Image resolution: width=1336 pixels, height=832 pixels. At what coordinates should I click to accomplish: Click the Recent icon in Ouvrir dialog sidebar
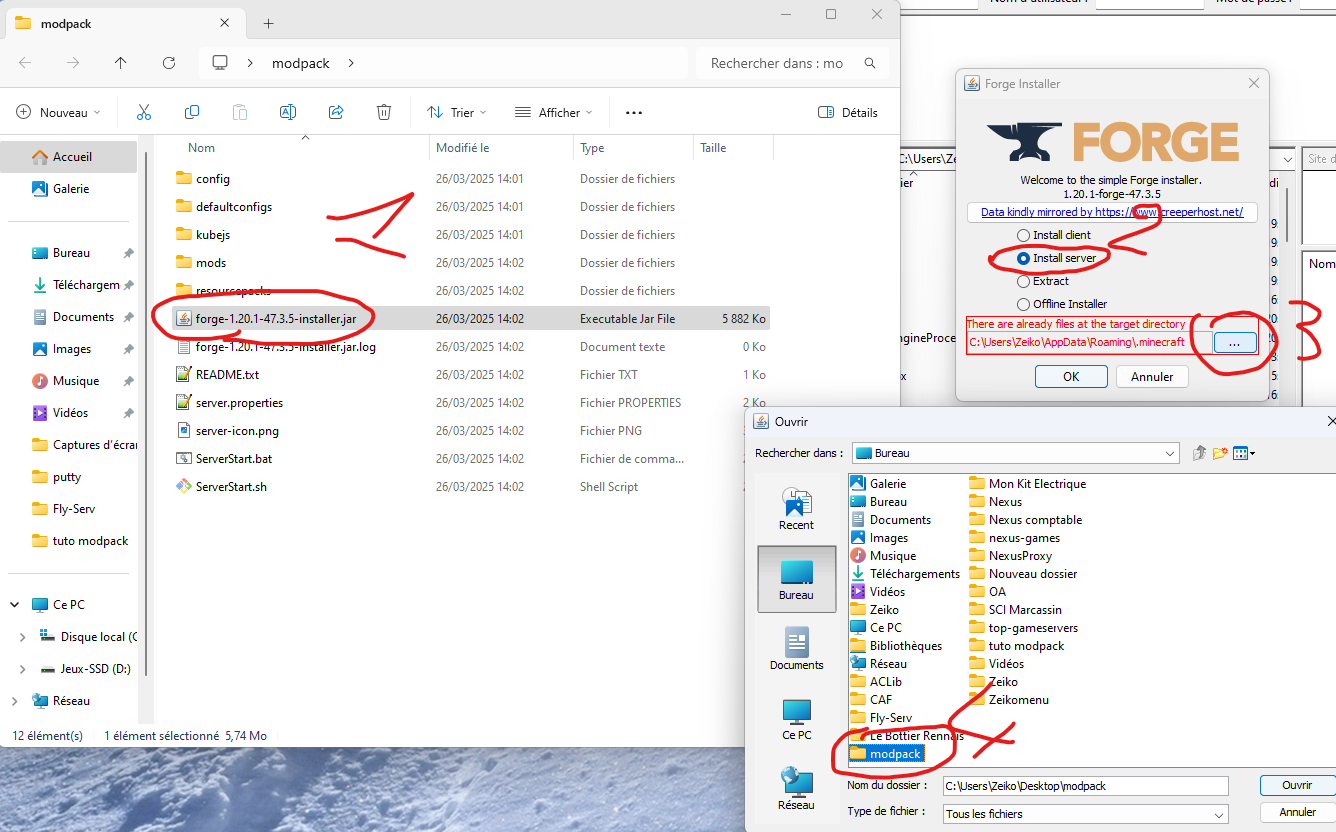tap(796, 509)
